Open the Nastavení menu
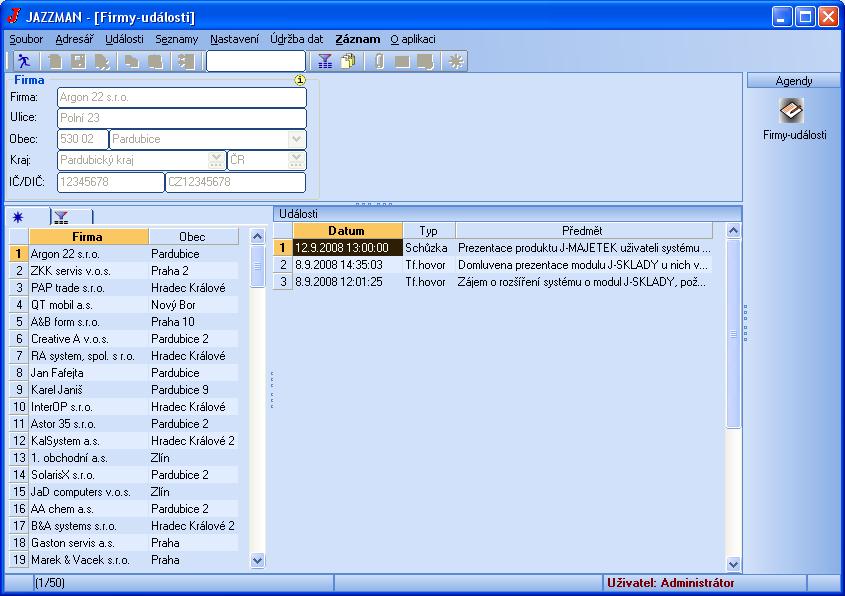845x596 pixels. click(234, 39)
